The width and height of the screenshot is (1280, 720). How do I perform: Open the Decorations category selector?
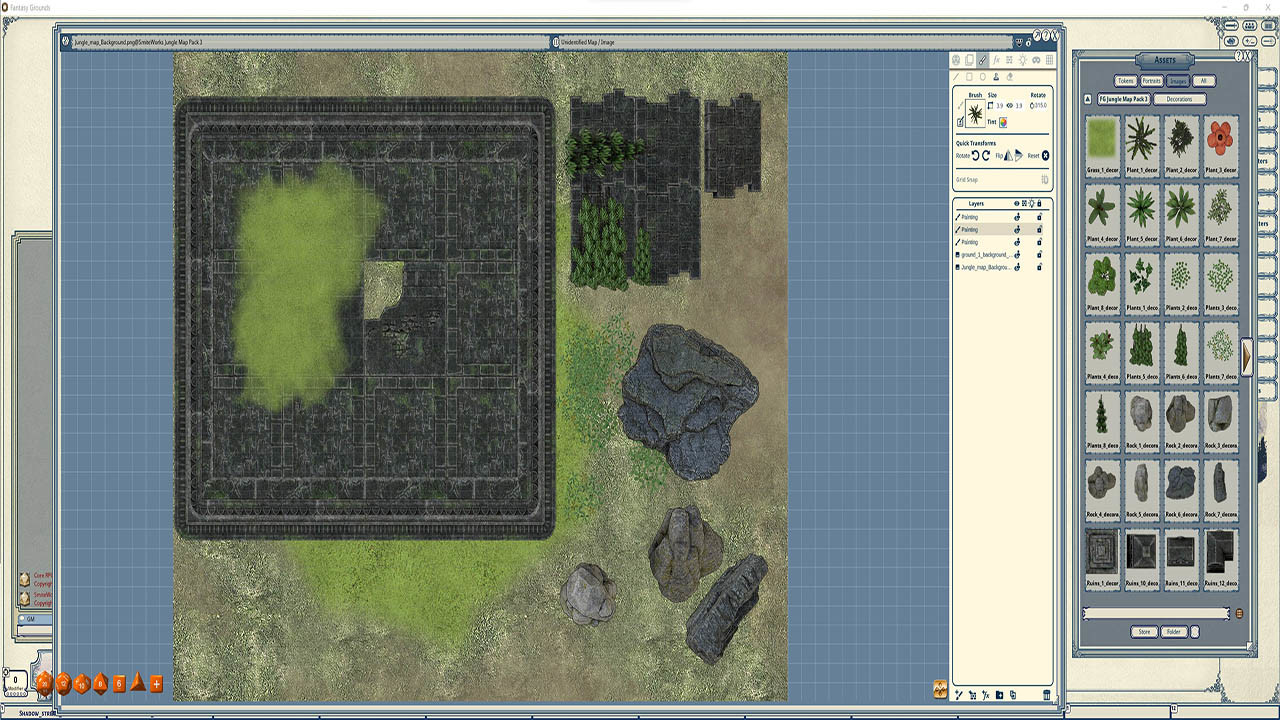coord(1181,99)
